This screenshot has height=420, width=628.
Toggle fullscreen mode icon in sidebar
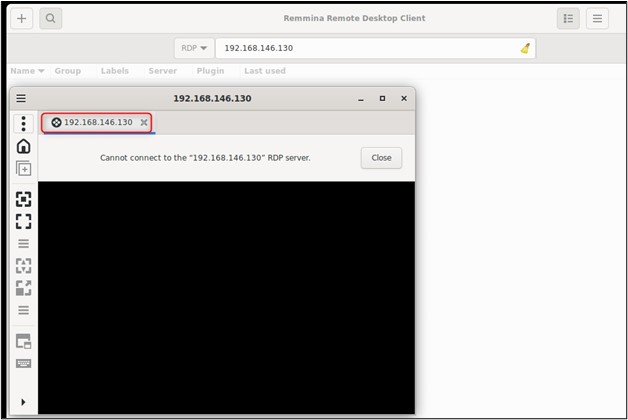coord(24,221)
